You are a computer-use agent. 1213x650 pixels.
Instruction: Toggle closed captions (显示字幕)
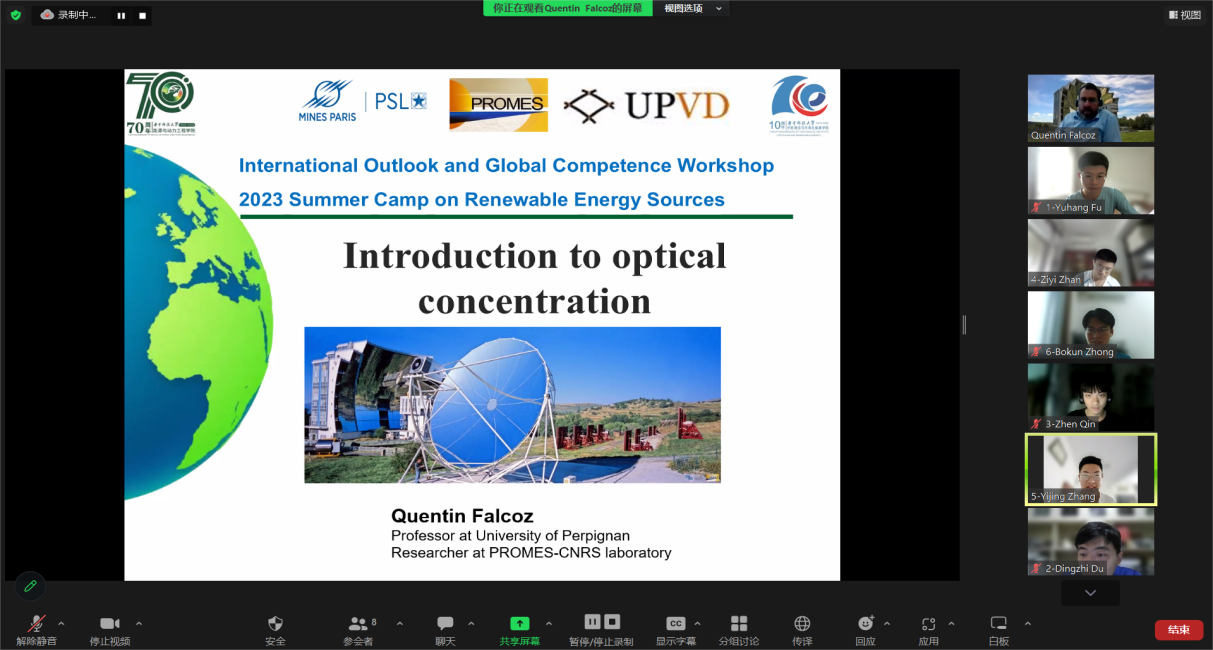coord(676,624)
